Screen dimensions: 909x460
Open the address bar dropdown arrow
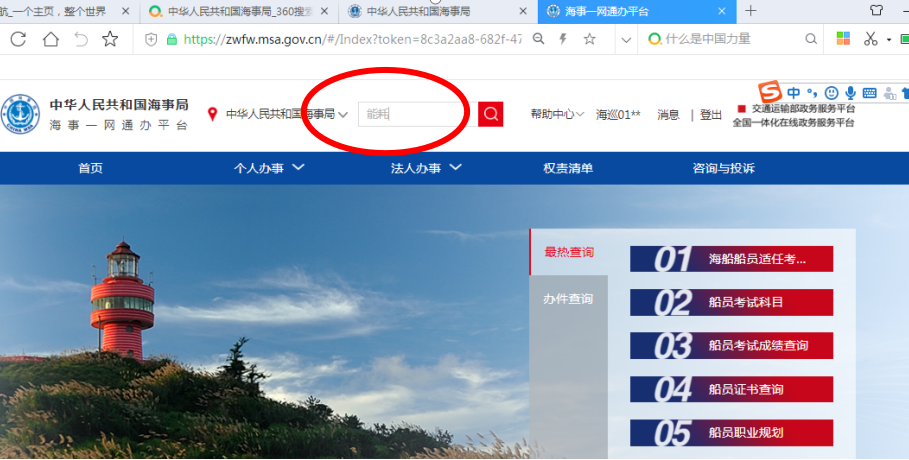[626, 40]
